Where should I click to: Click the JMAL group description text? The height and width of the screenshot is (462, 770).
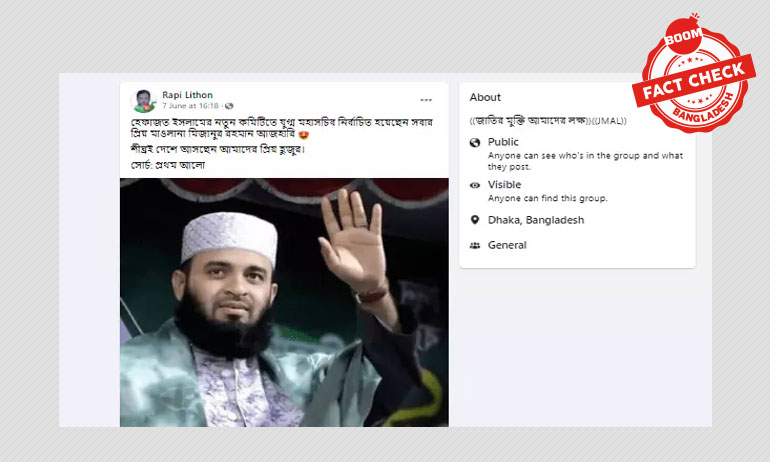click(x=548, y=121)
